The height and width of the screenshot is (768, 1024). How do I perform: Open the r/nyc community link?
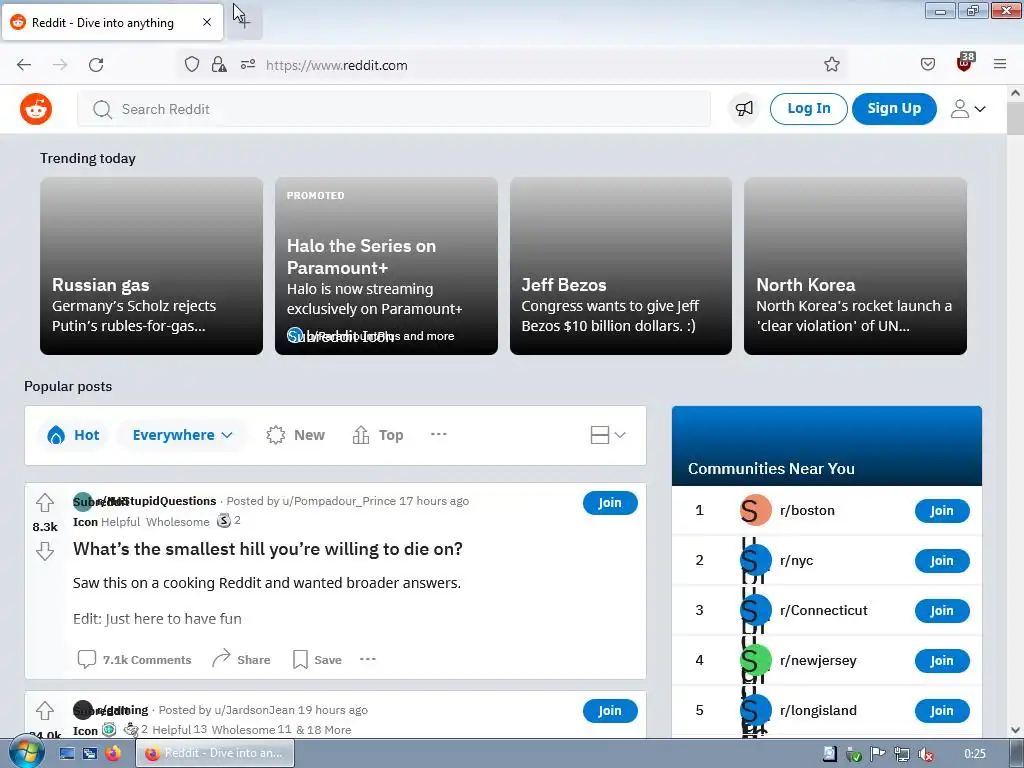click(x=796, y=560)
